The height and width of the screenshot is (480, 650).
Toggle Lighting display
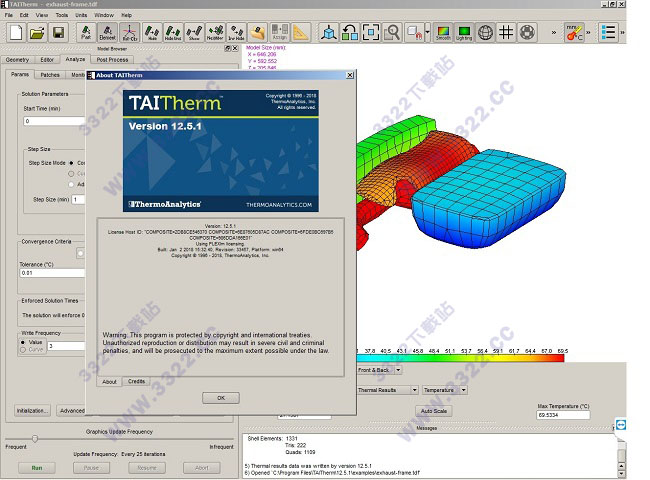coord(464,32)
